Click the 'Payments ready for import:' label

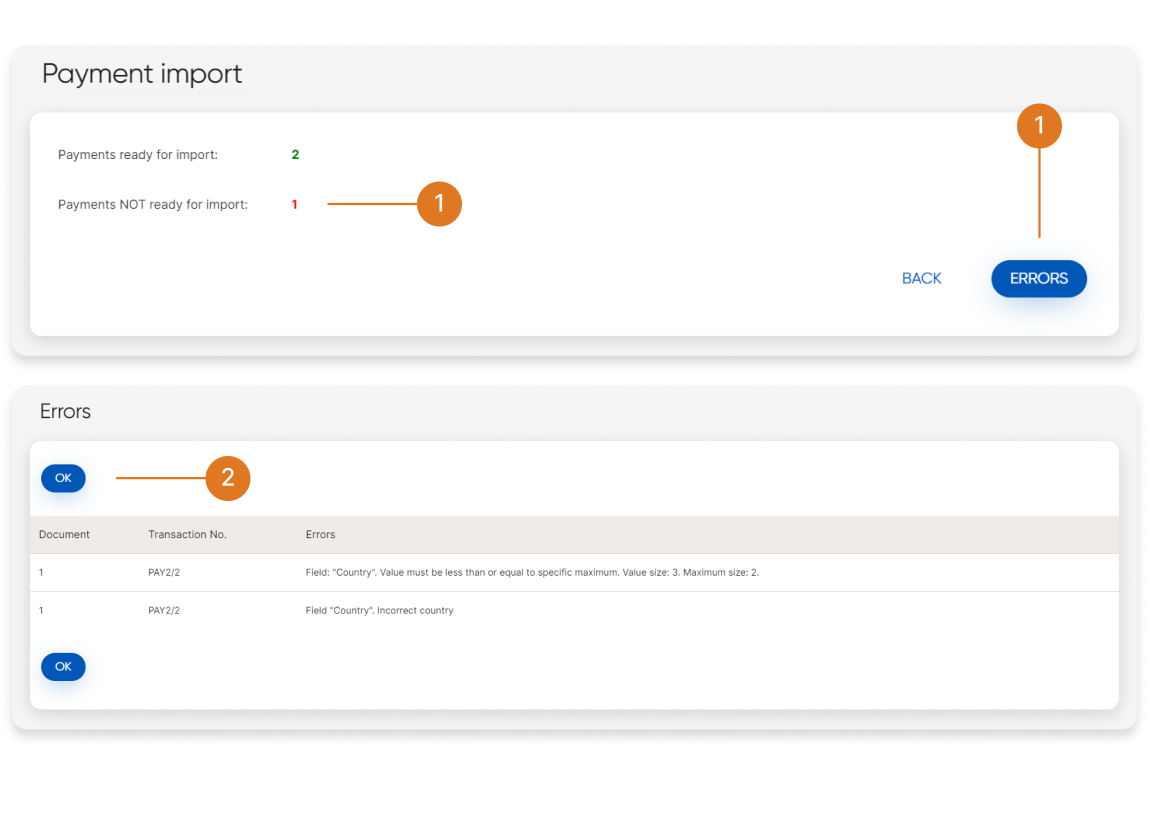click(x=138, y=155)
